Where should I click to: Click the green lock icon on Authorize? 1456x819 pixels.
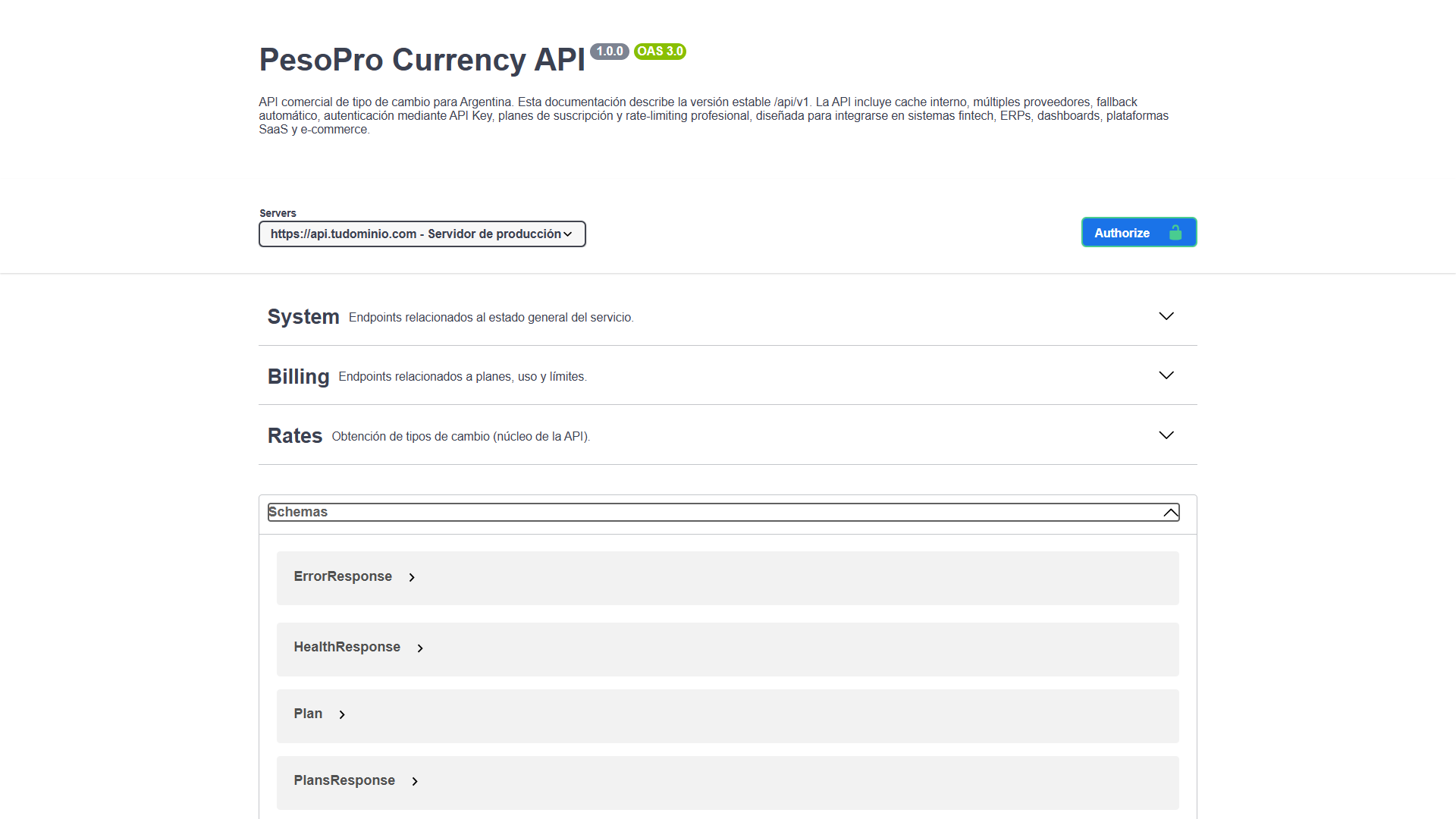pos(1175,233)
